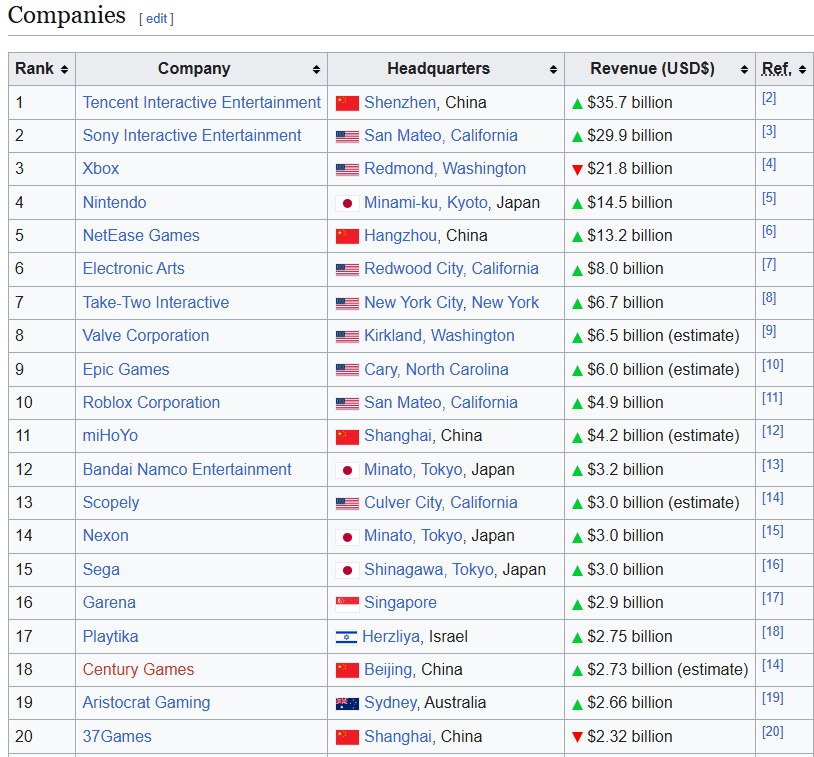Viewport: 814px width, 757px height.
Task: Click the Japan flag in Nintendo row
Action: pyautogui.click(x=347, y=204)
